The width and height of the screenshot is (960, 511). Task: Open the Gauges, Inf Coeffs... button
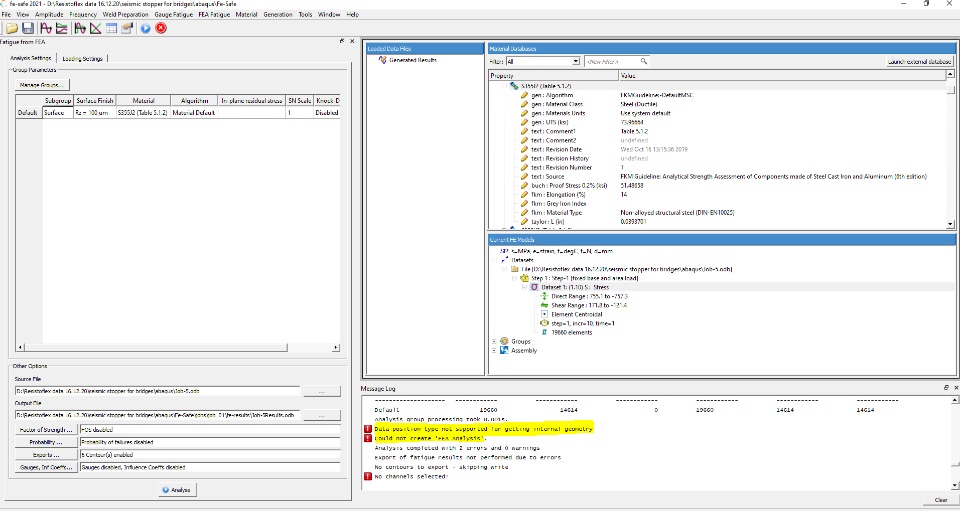45,467
